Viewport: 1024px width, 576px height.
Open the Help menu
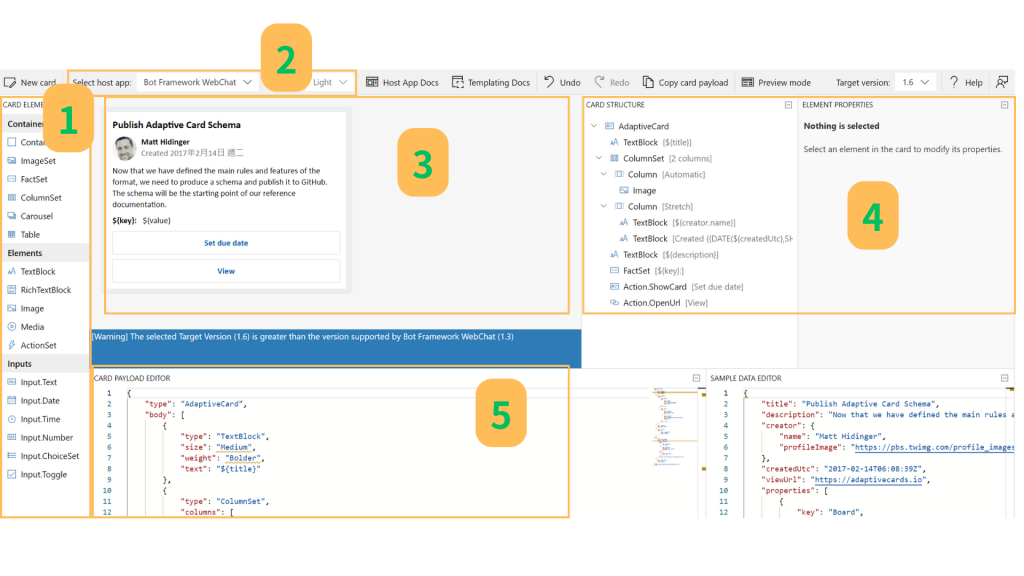966,82
